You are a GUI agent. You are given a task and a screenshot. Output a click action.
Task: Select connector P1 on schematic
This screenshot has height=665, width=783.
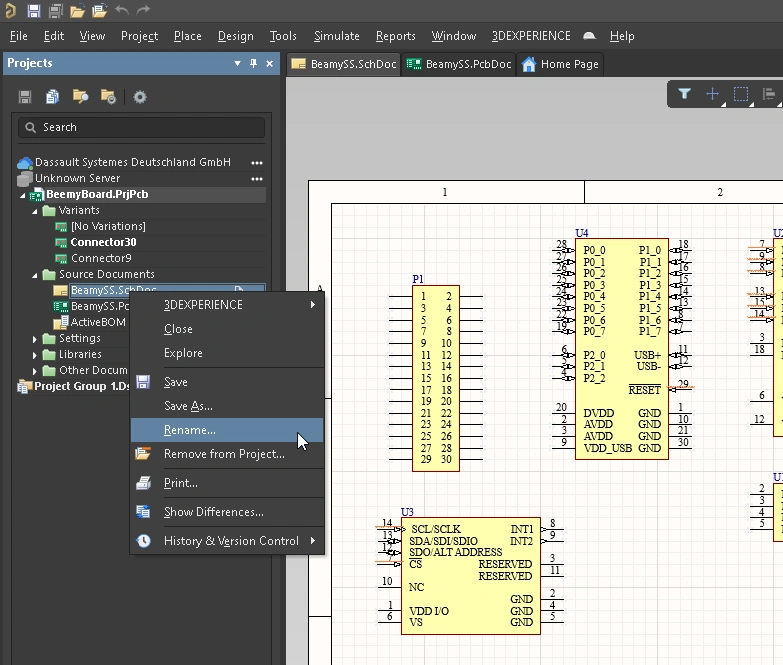(435, 378)
